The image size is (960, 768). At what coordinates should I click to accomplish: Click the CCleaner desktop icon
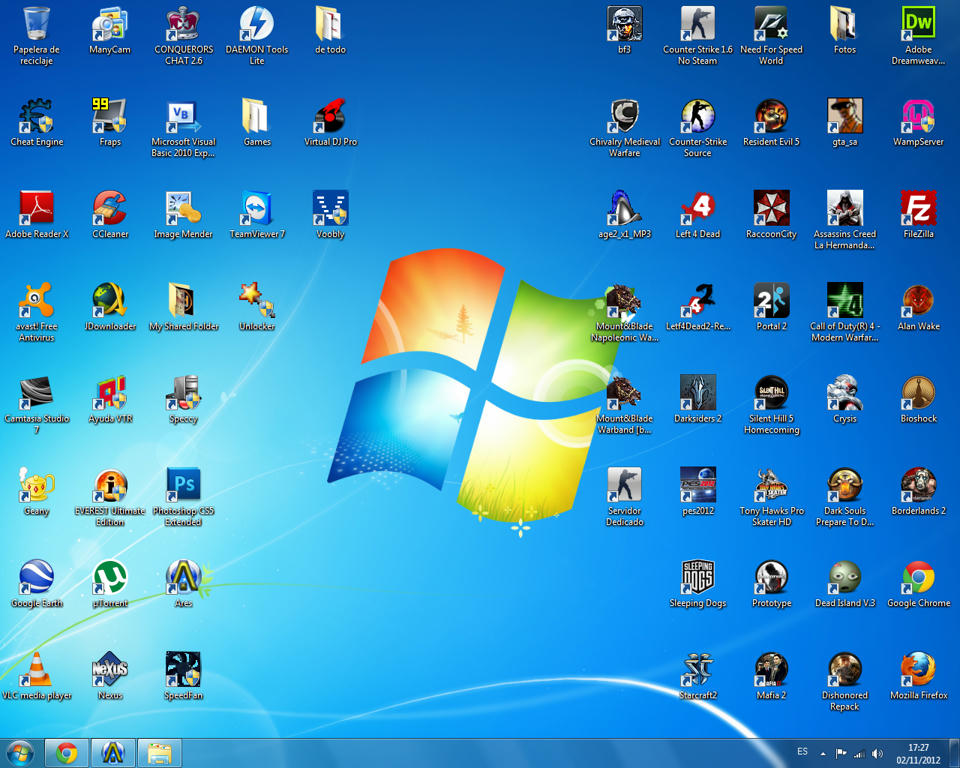(x=110, y=208)
